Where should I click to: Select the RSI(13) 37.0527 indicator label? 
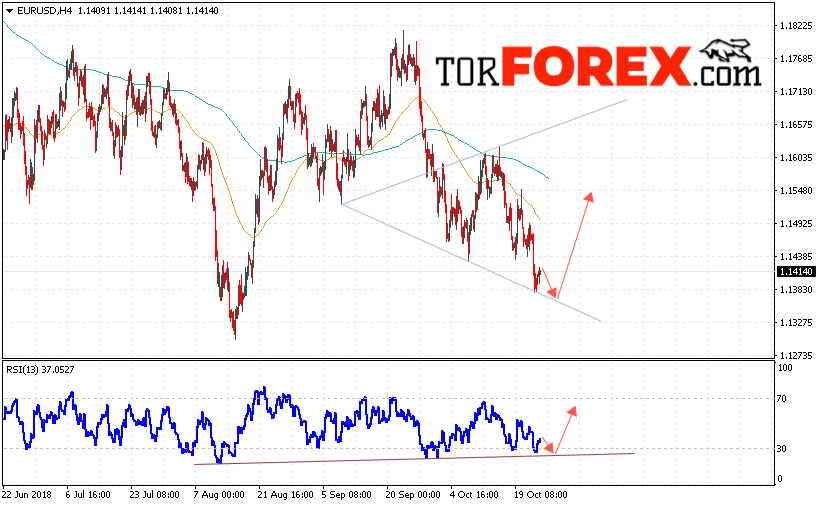coord(40,369)
